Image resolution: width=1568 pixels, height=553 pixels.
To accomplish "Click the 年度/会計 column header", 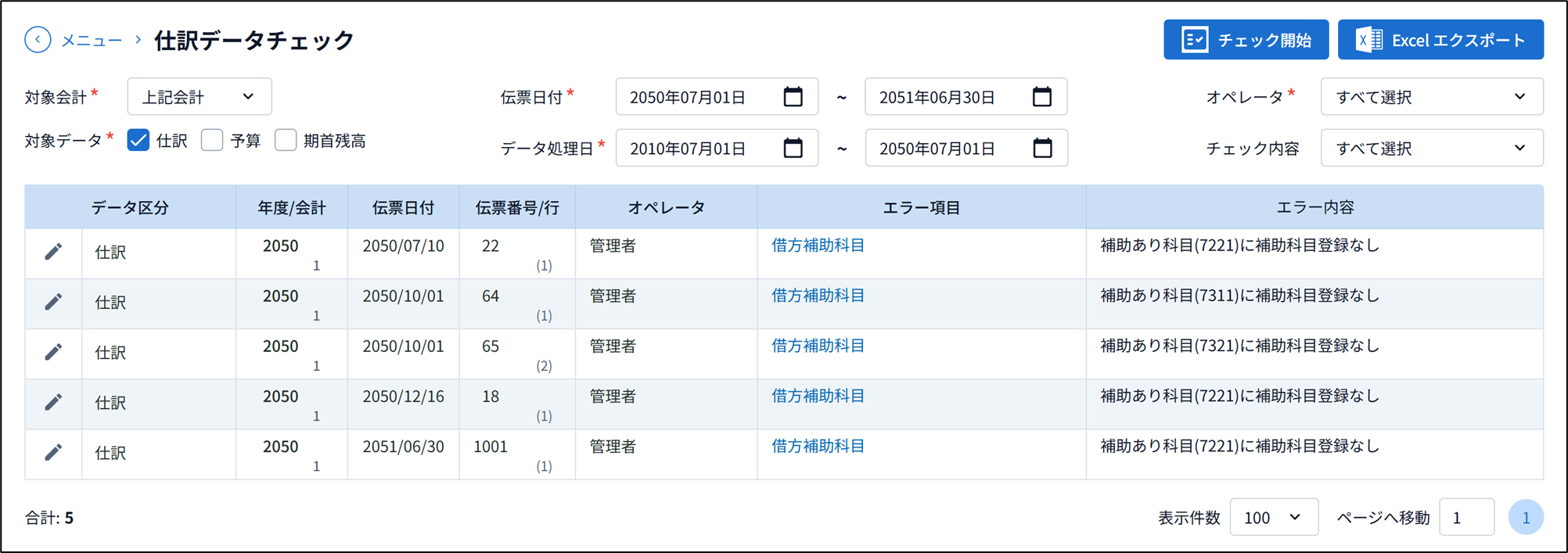I will pyautogui.click(x=292, y=207).
